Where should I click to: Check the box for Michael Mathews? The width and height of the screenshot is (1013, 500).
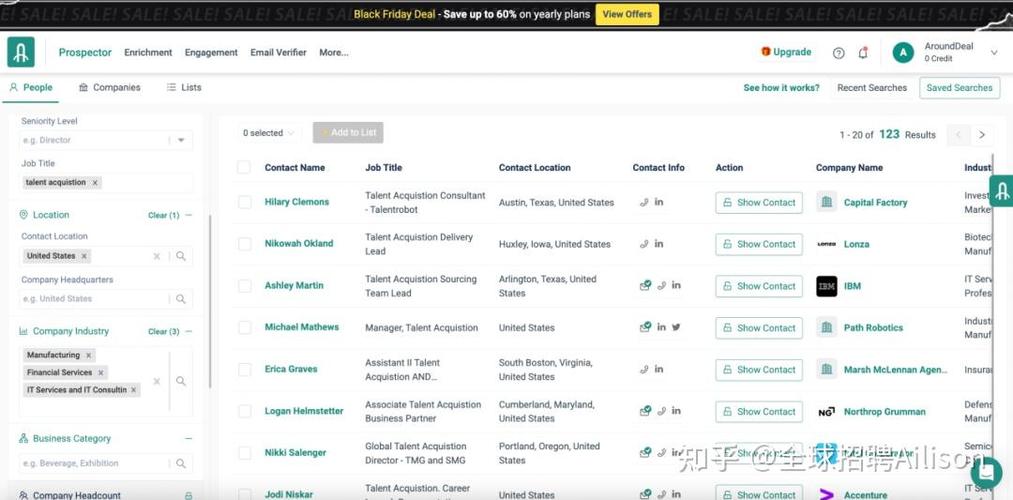coord(245,328)
